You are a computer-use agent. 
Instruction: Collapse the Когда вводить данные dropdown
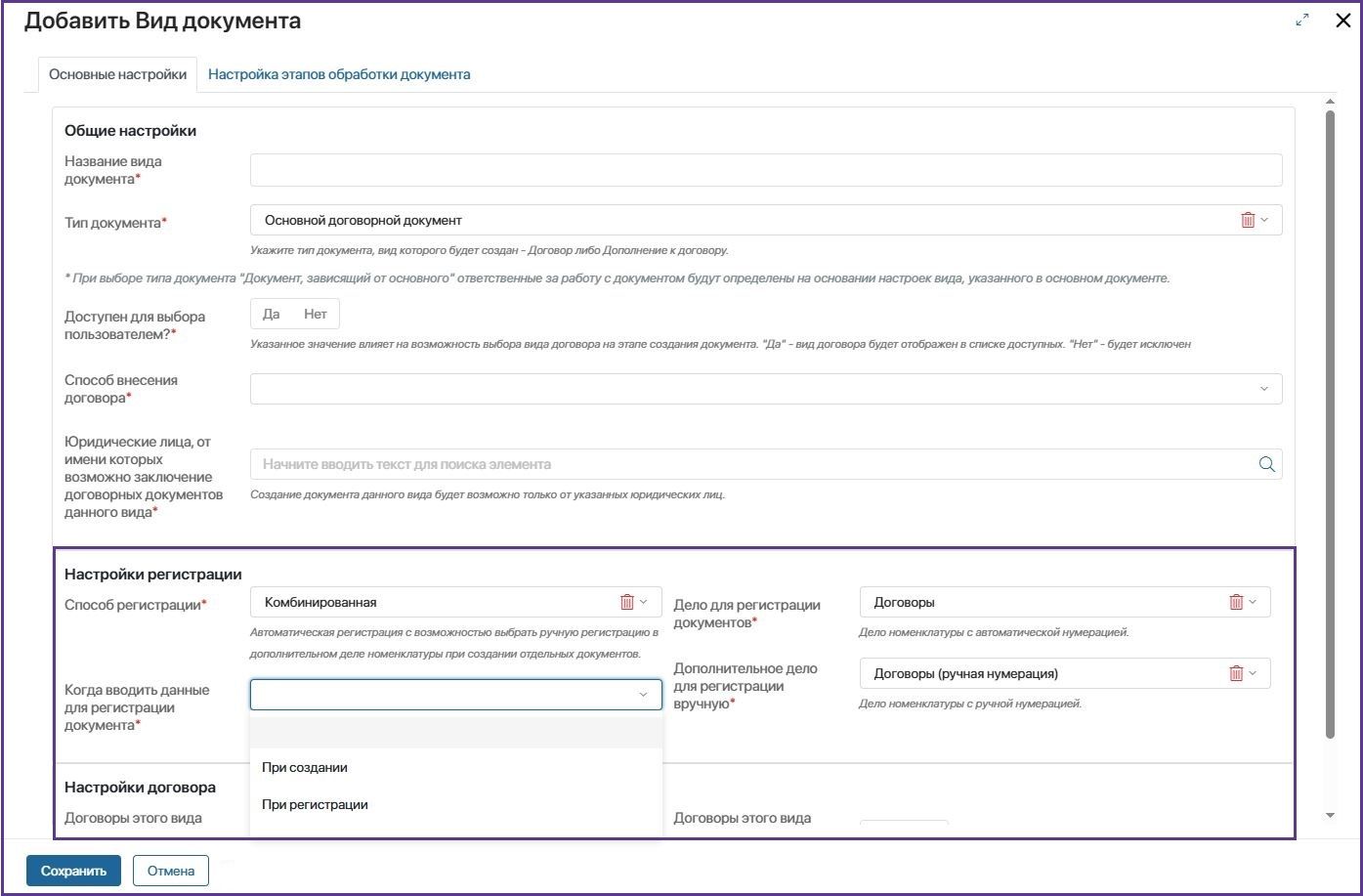643,695
